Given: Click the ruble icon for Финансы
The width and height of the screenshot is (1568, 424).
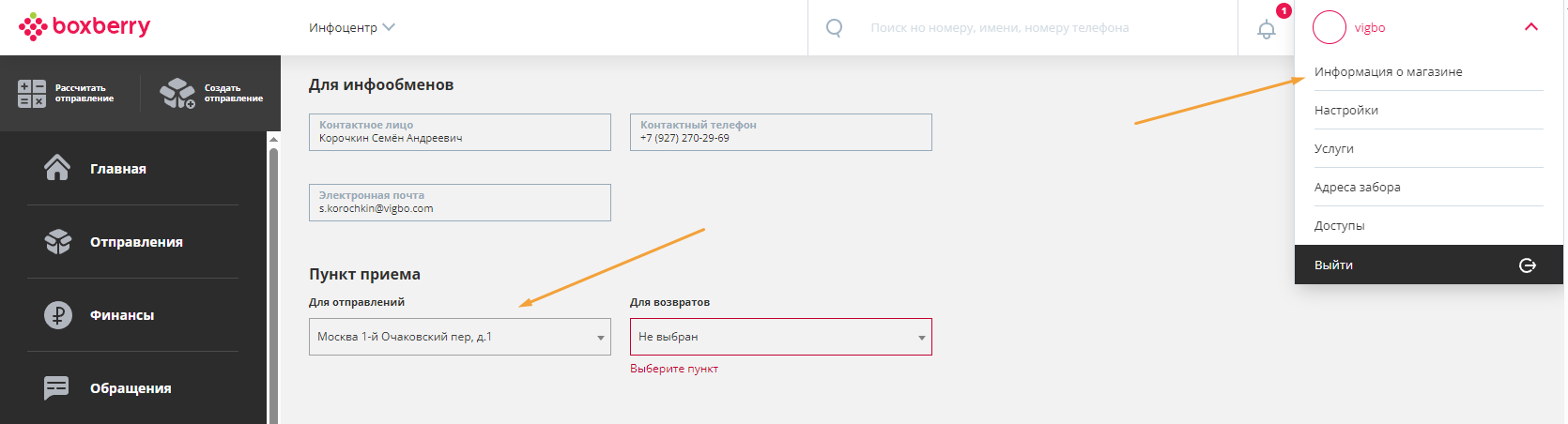Looking at the screenshot, I should click(x=58, y=315).
